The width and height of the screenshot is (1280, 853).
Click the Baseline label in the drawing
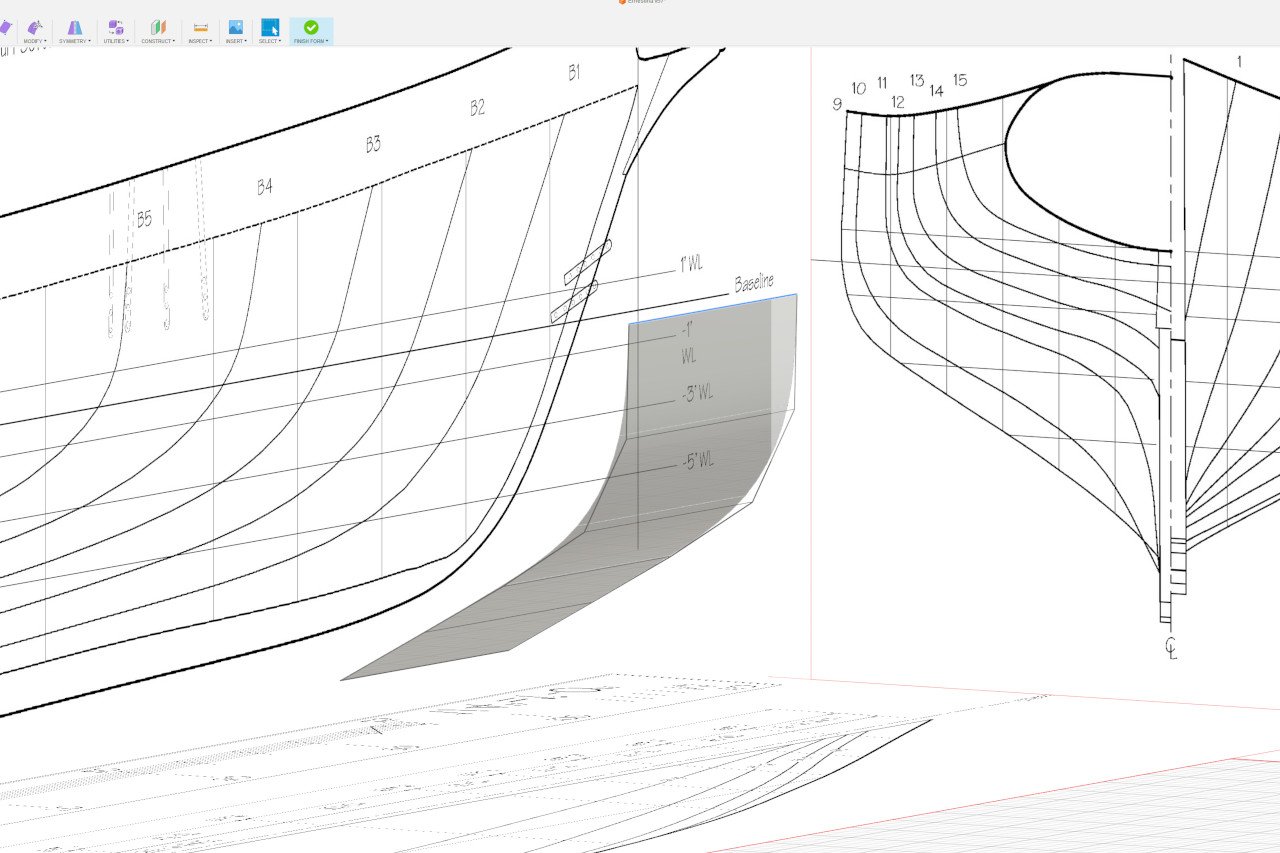[755, 283]
